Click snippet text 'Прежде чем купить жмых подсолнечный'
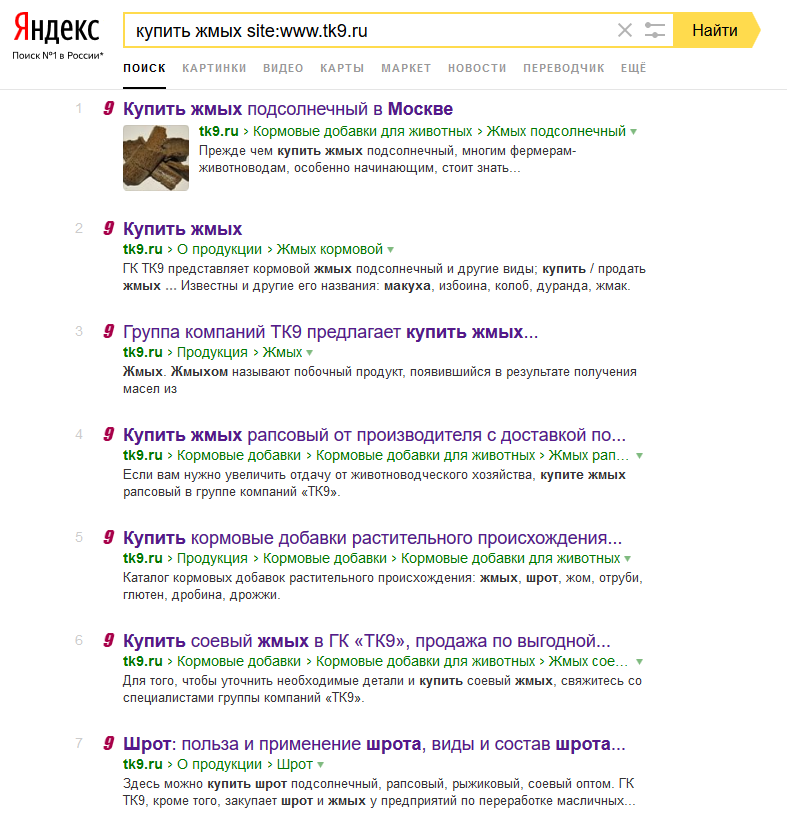Image resolution: width=787 pixels, height=819 pixels. [x=326, y=151]
